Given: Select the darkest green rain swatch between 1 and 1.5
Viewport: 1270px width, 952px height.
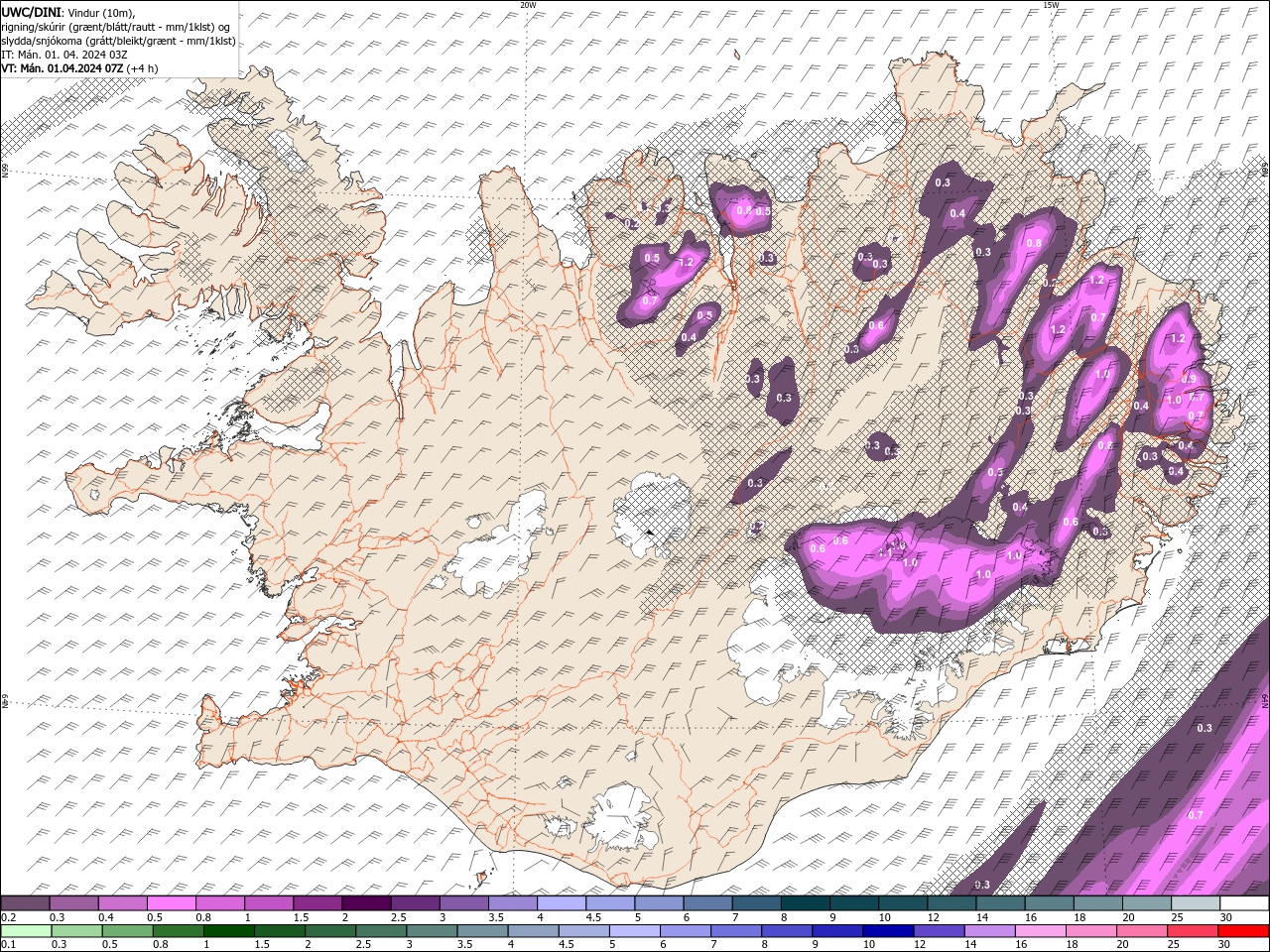Looking at the screenshot, I should pyautogui.click(x=228, y=931).
